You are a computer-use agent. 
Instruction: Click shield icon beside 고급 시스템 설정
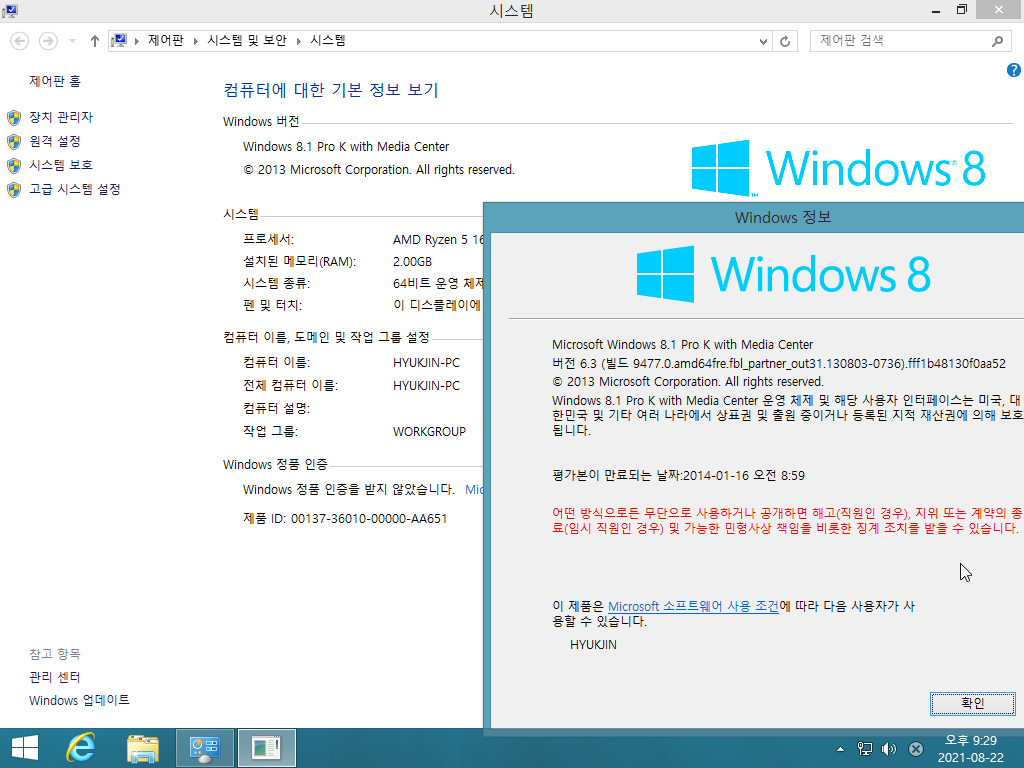pos(14,189)
